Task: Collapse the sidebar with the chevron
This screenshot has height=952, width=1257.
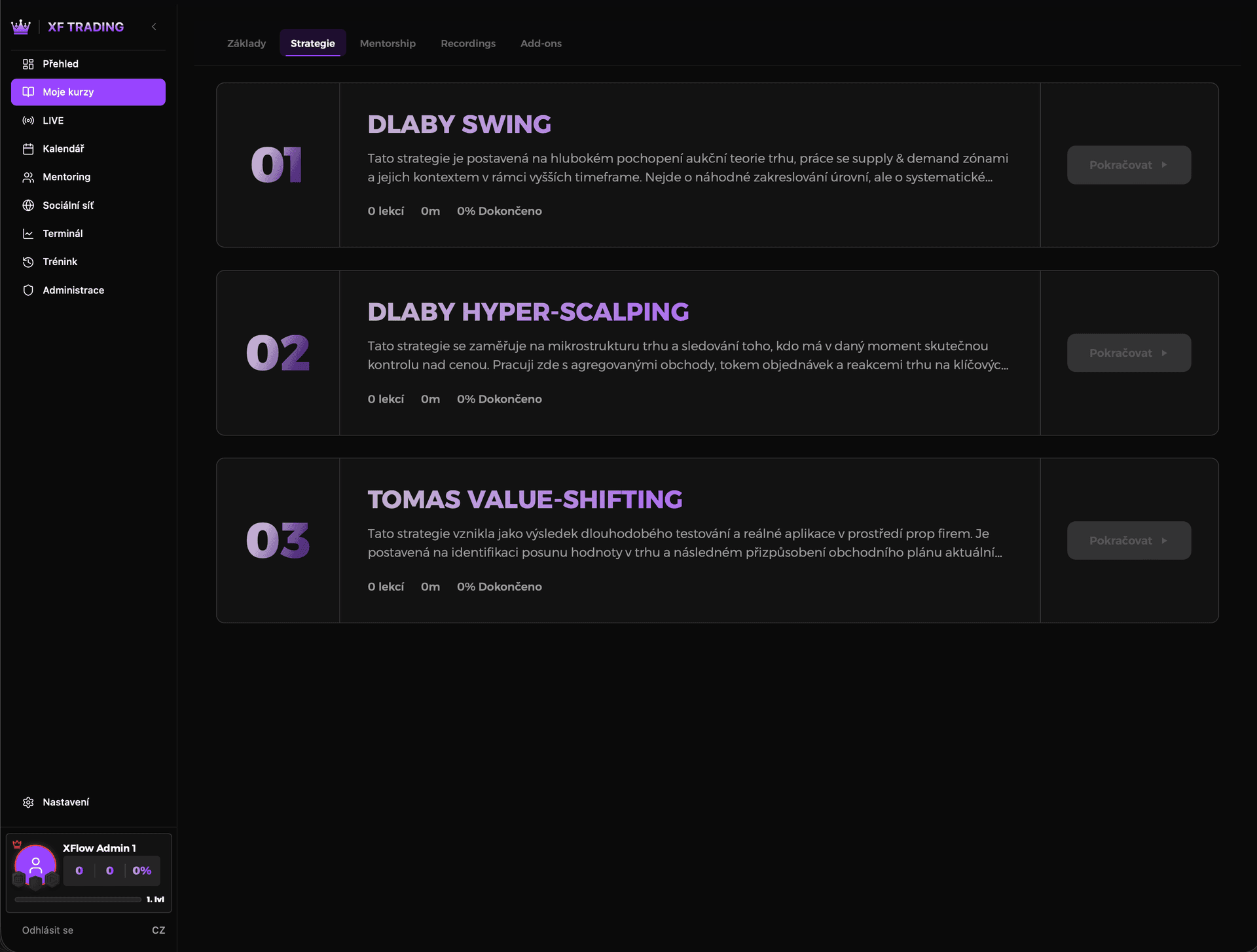Action: click(x=154, y=27)
